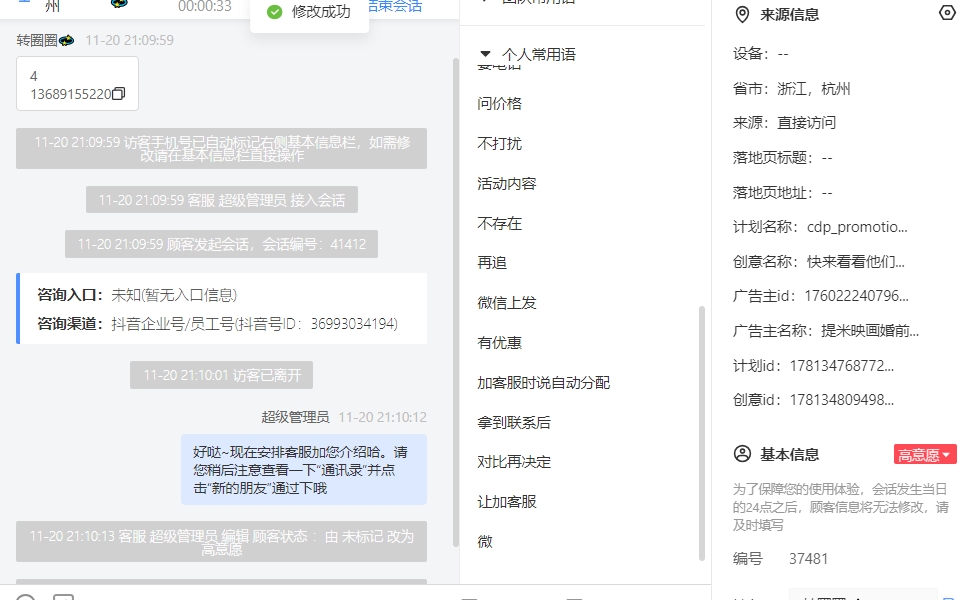Select the 让加客服 quick phrase
Screen dimensions: 978x600
[506, 502]
